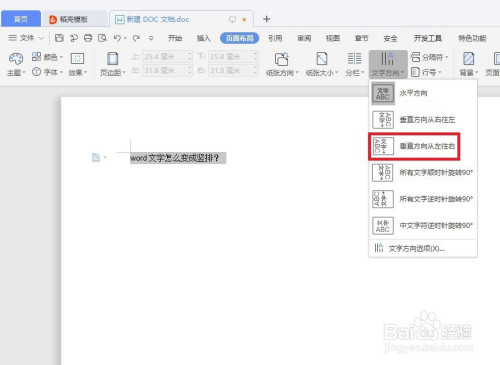Expand the 文件 menu chevron
Screen dimensions: 500x365
click(x=41, y=38)
